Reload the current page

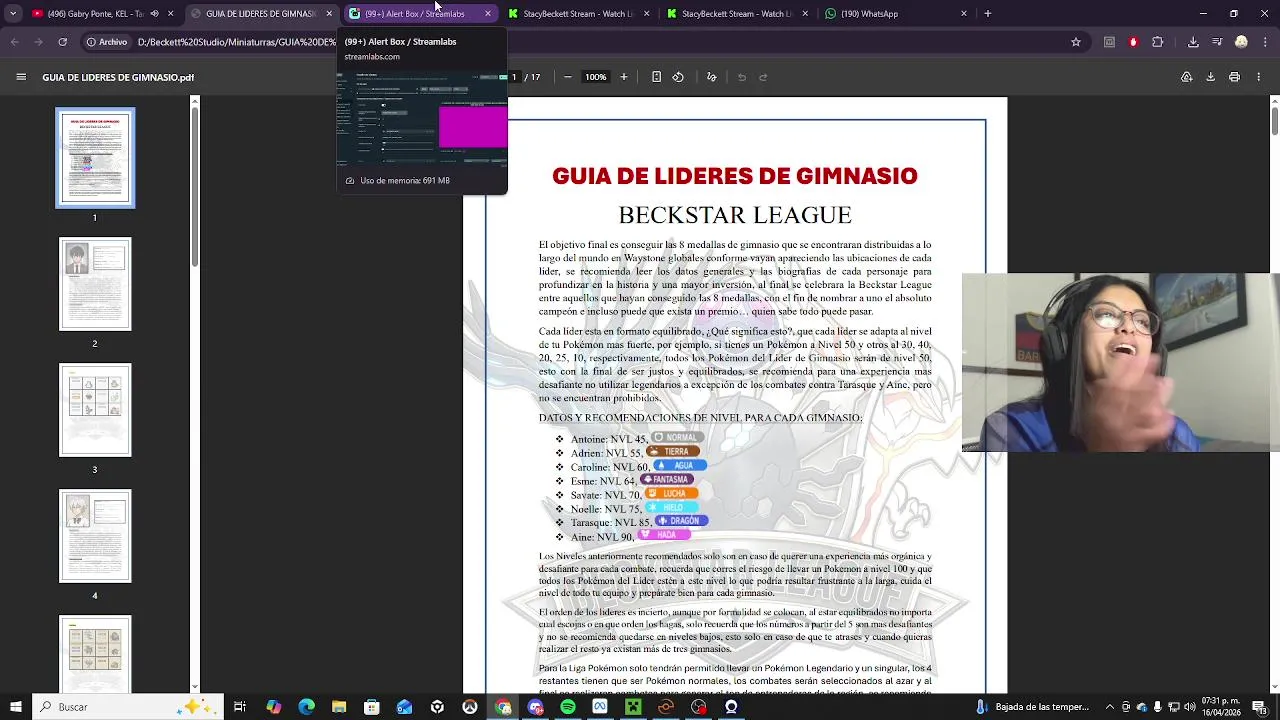coord(62,42)
